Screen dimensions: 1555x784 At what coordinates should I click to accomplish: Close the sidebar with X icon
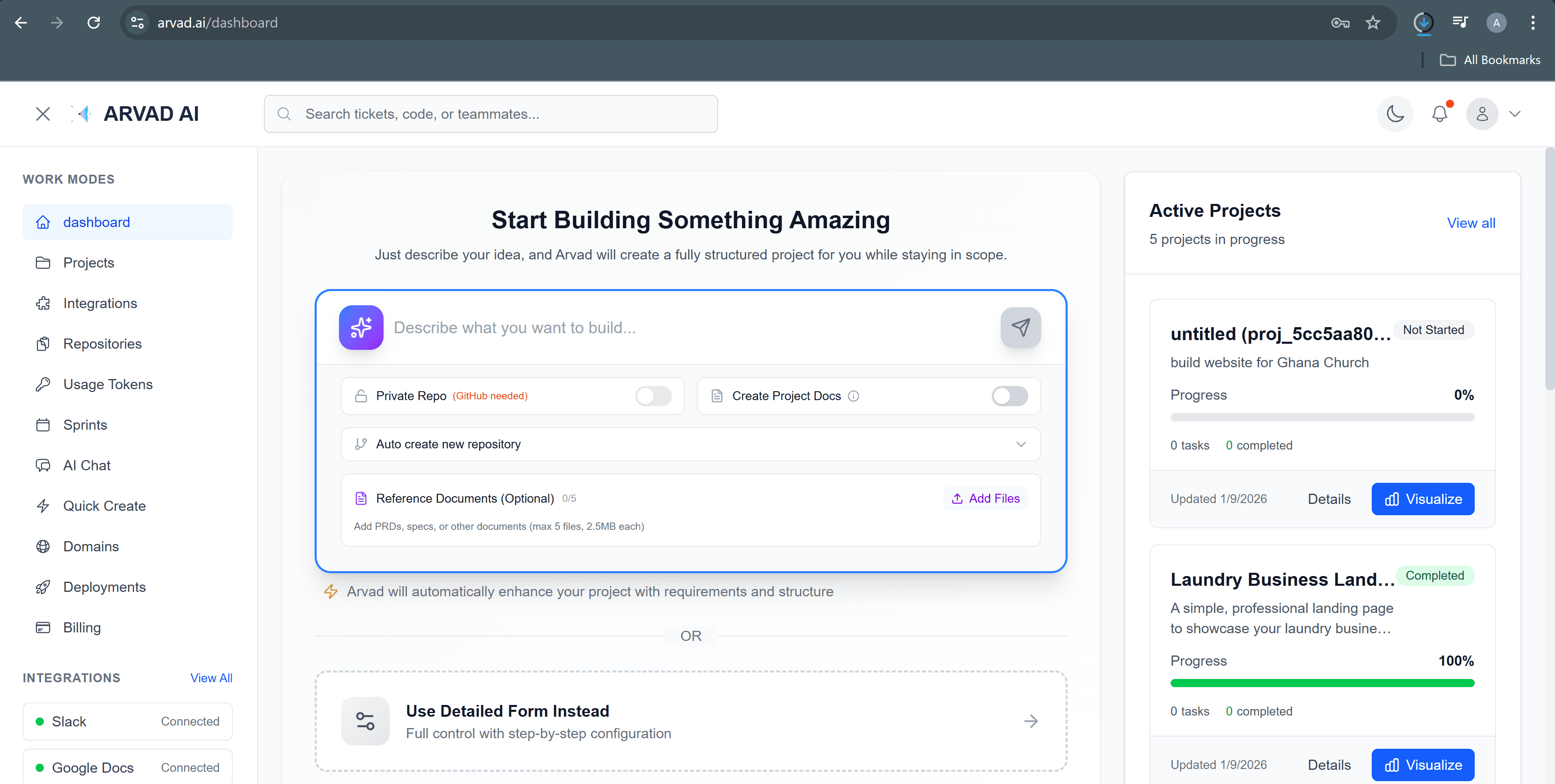42,114
